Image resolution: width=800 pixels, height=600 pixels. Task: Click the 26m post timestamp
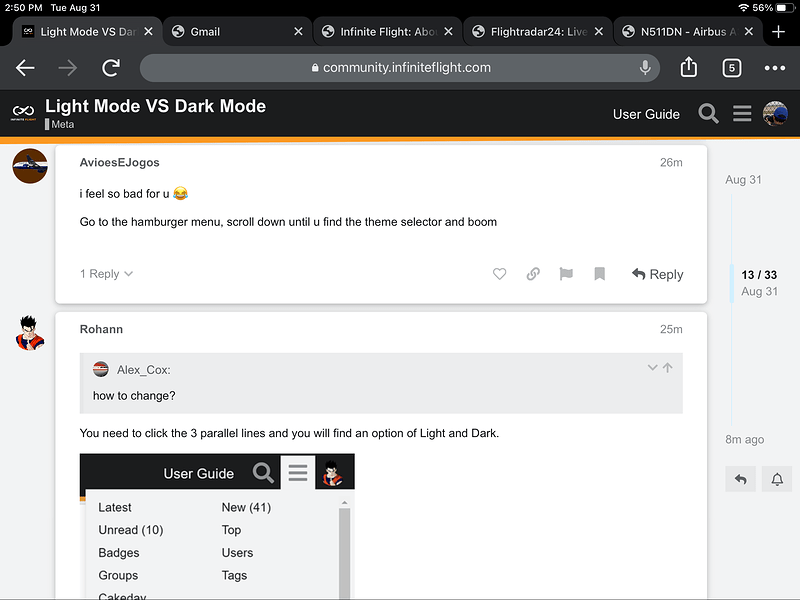pos(671,162)
